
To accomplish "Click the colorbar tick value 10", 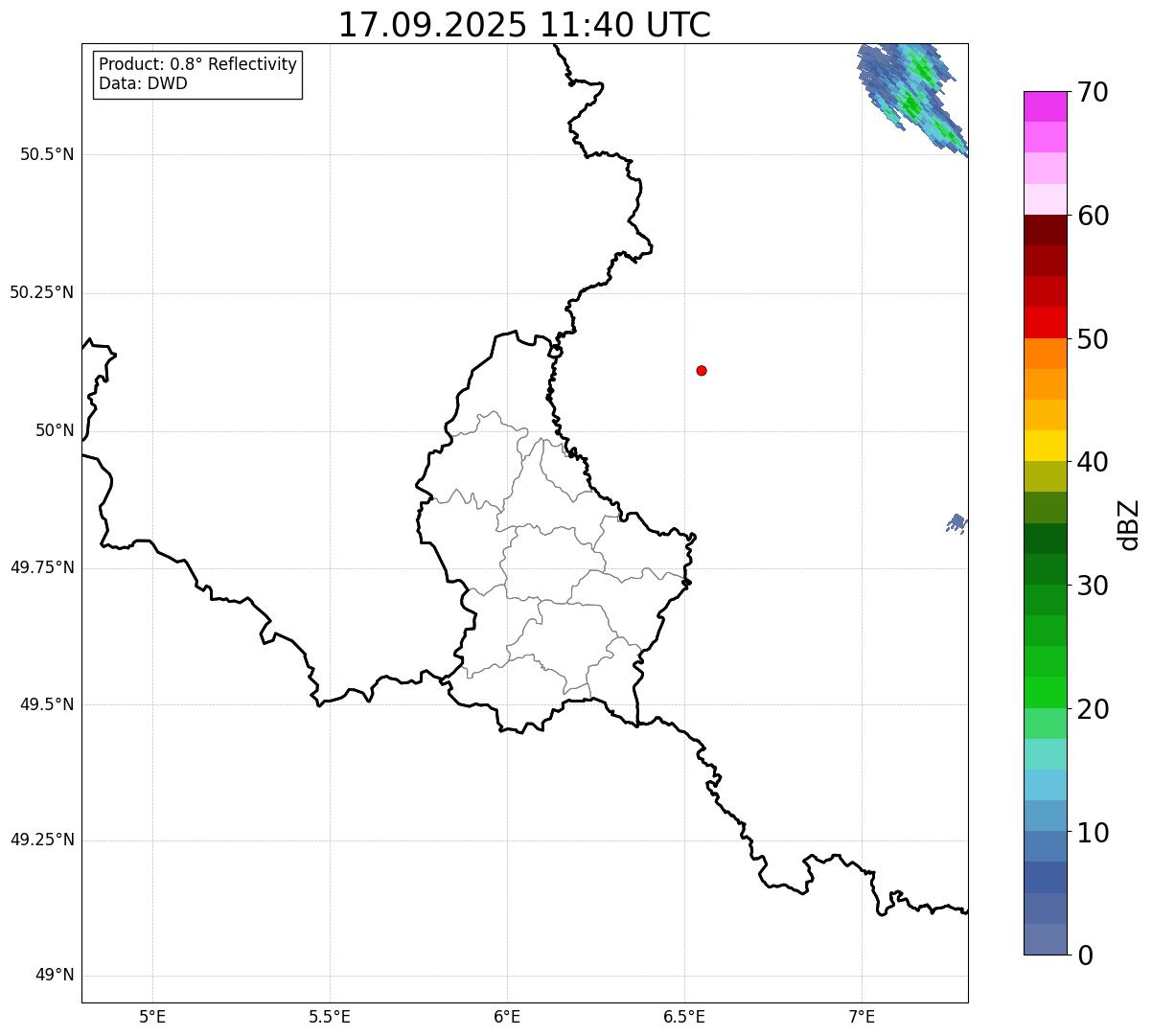I will (x=1093, y=832).
